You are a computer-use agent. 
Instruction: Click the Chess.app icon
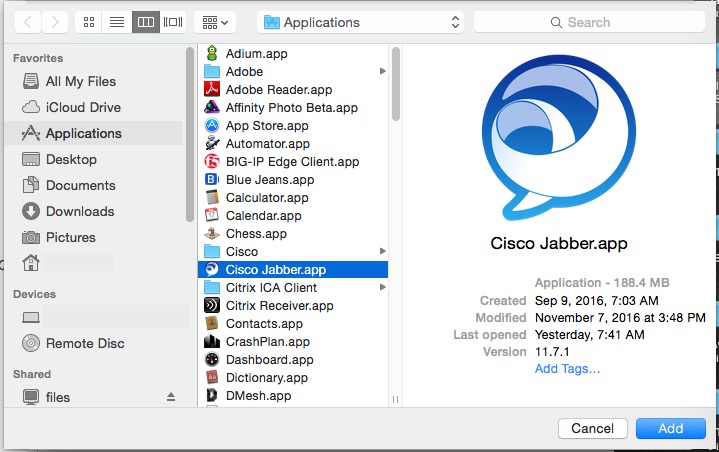coord(211,233)
